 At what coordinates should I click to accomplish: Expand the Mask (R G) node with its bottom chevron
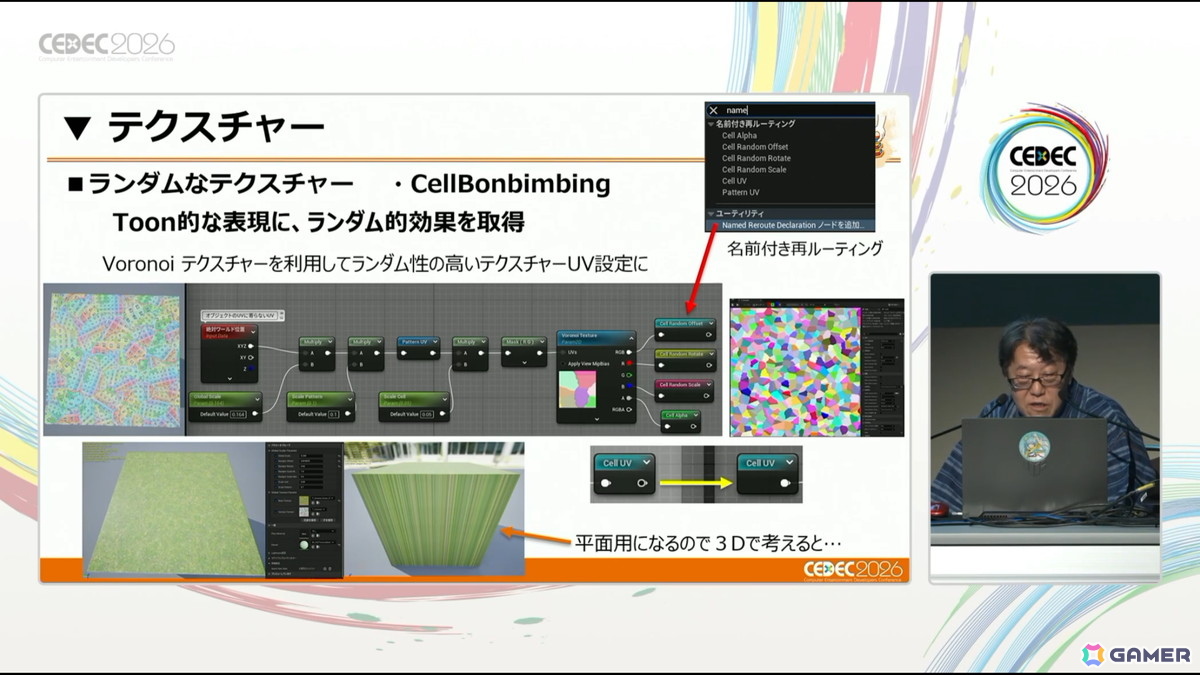(524, 363)
